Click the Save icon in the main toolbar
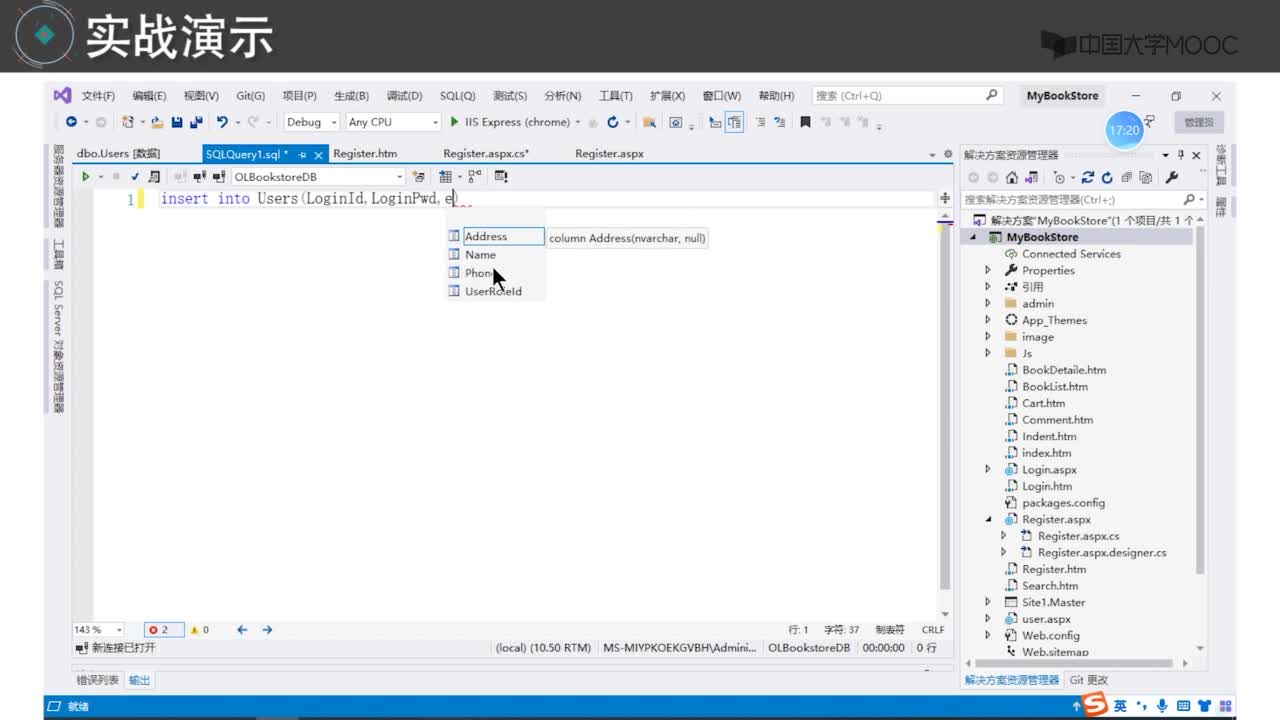1280x720 pixels. 177,122
